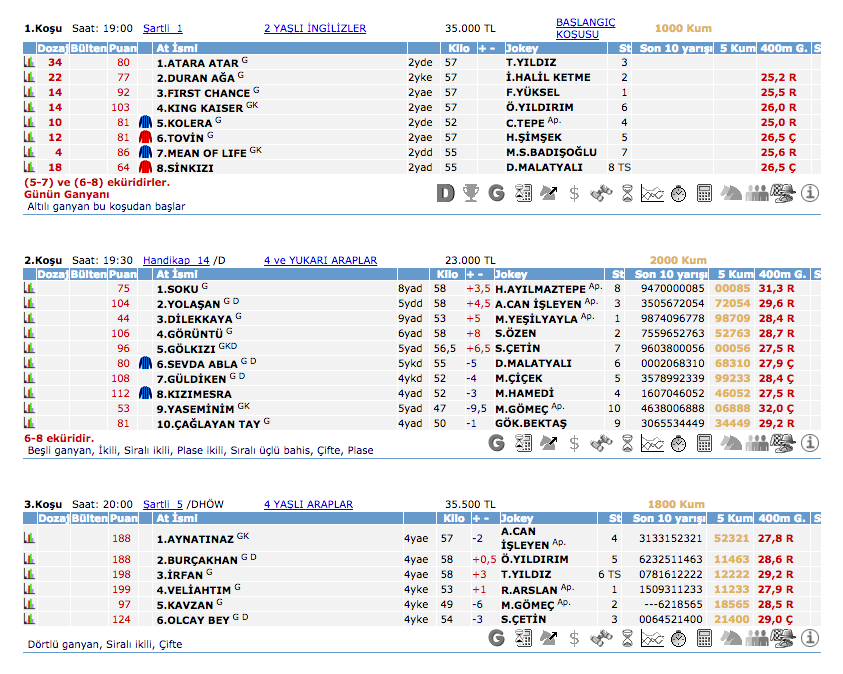Open the 'Handikap 14' link in race 2
843x674 pixels.
click(176, 260)
